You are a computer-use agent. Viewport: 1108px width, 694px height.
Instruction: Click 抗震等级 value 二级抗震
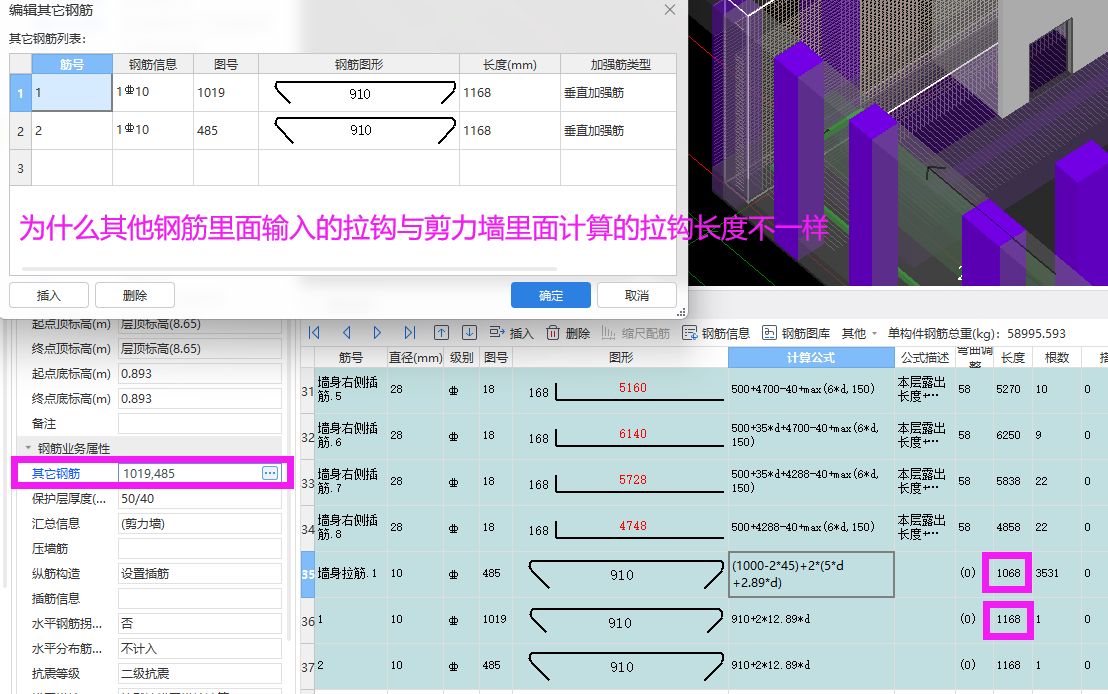200,674
